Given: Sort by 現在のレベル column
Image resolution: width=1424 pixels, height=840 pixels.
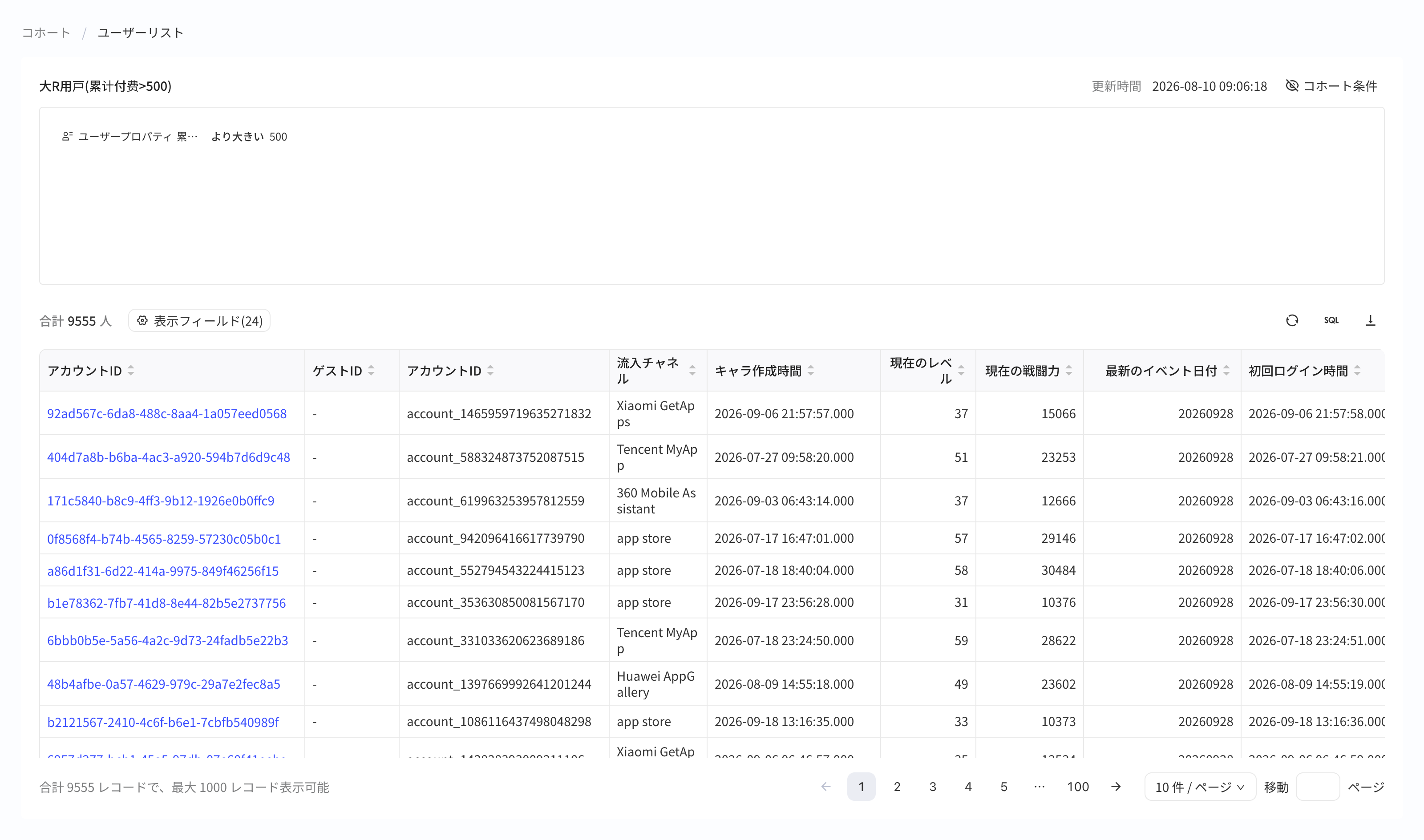Looking at the screenshot, I should [960, 371].
